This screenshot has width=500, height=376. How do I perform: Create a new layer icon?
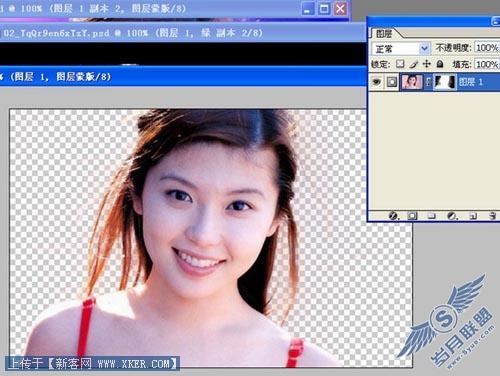click(x=473, y=216)
